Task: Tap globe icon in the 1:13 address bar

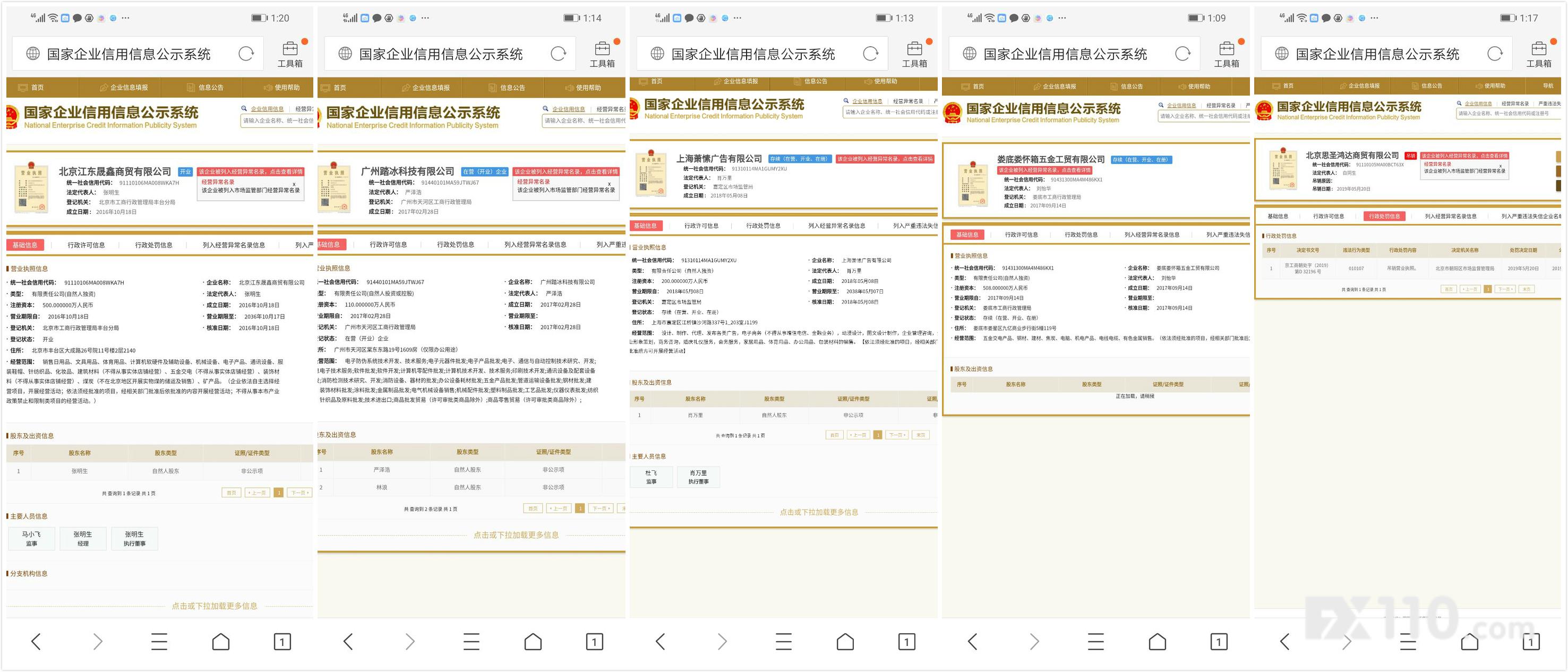Action: coord(657,54)
